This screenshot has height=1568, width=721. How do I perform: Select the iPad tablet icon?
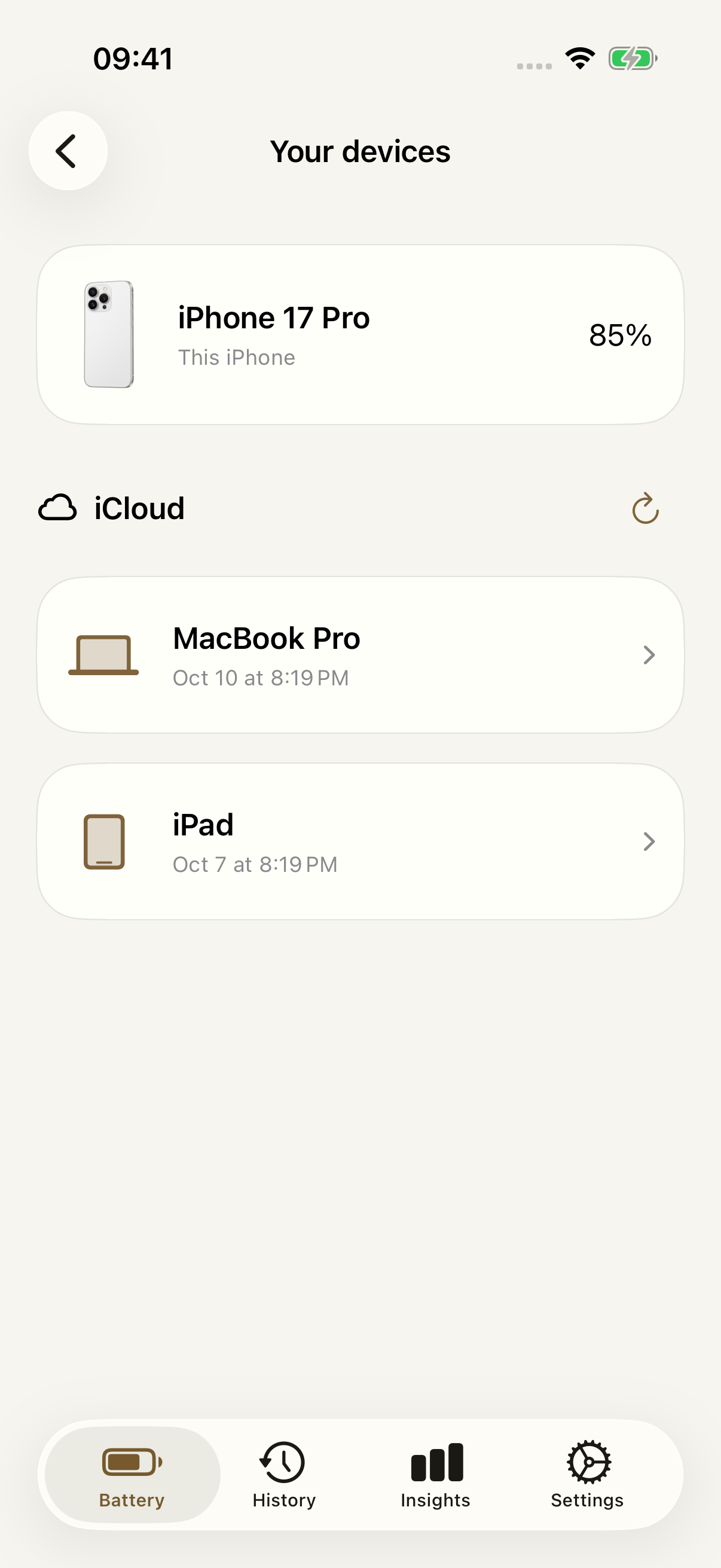point(104,841)
